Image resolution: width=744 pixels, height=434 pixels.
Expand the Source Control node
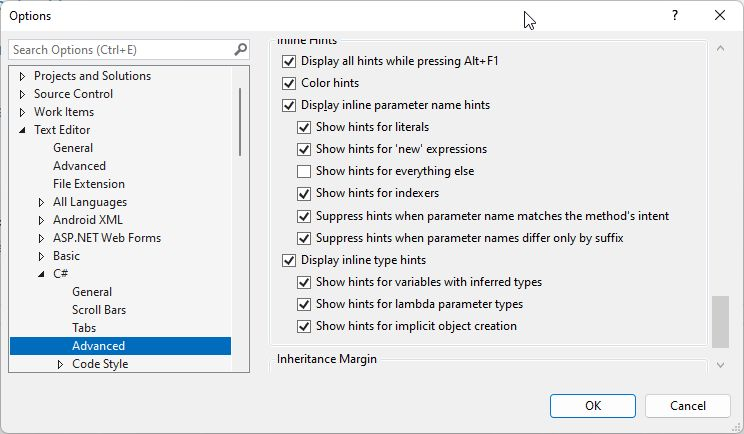click(x=22, y=94)
